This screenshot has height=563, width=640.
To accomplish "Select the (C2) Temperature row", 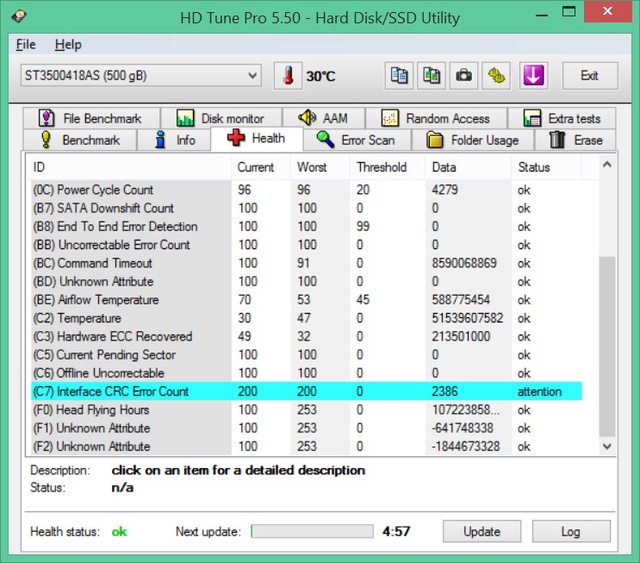I will (x=306, y=318).
